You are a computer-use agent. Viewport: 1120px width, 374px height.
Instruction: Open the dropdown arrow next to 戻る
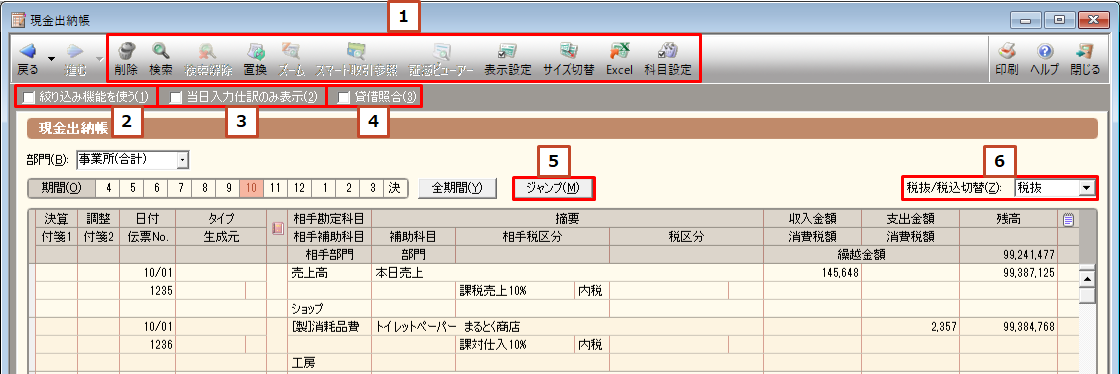(x=51, y=58)
